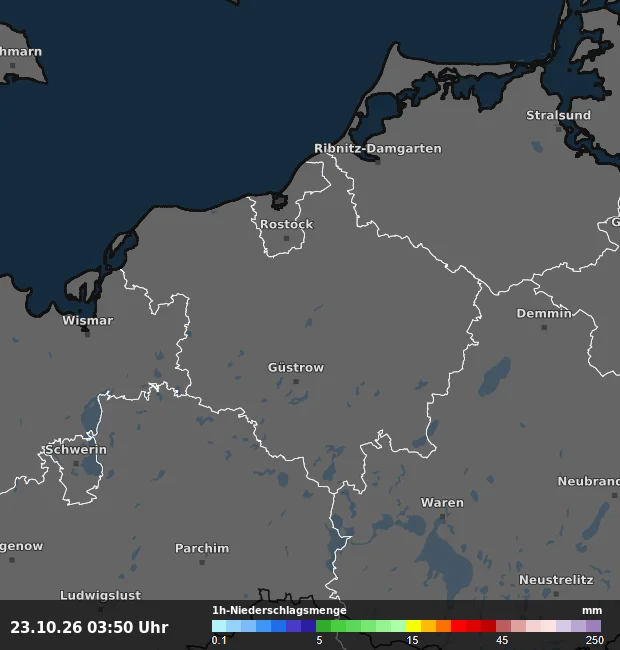Viewport: 620px width, 650px height.
Task: Click the Neustrelitz city label
Action: [x=556, y=580]
